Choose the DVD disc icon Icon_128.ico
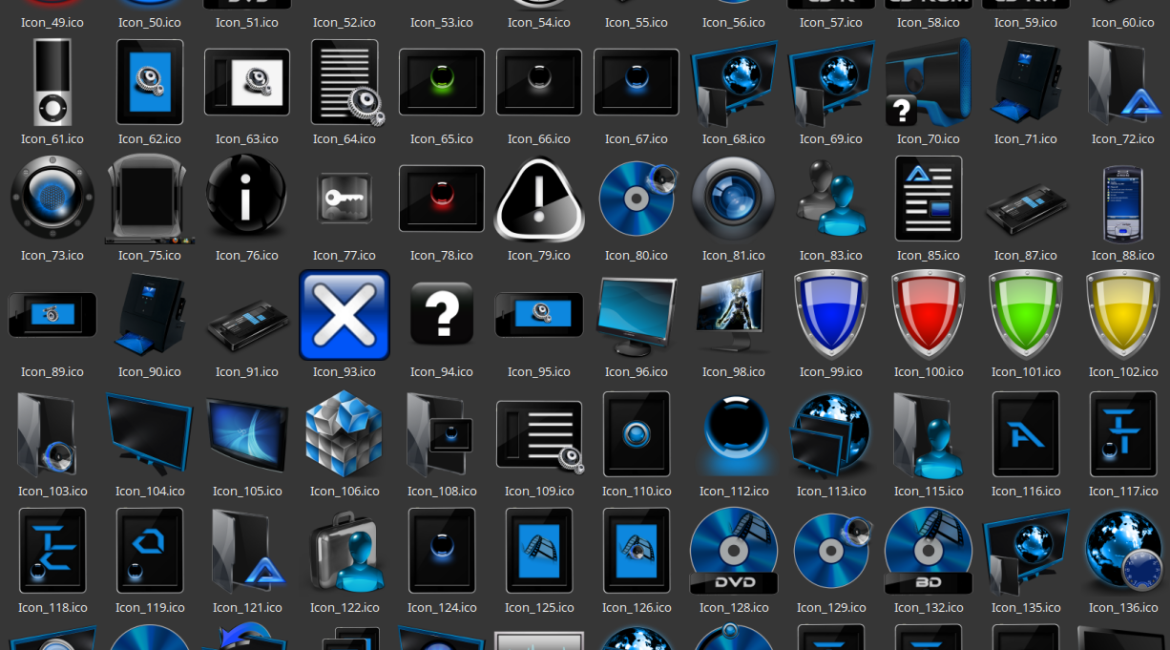The image size is (1170, 650). 734,550
